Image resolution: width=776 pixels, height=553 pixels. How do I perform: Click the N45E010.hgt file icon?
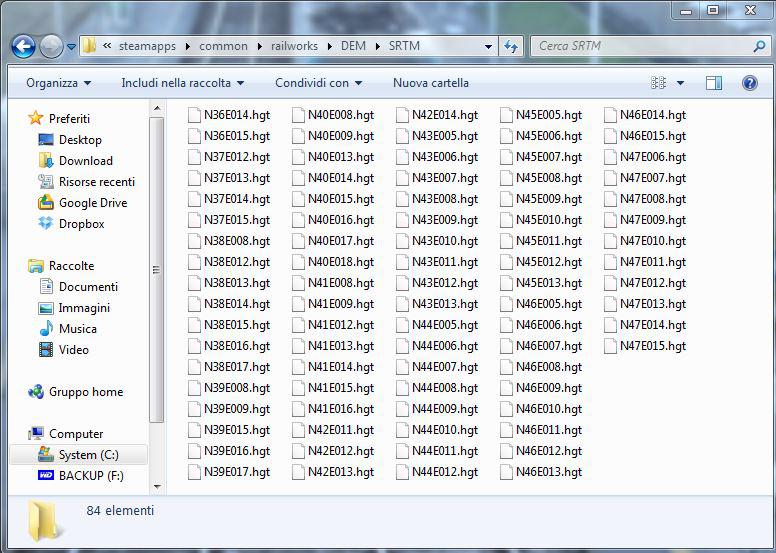(506, 220)
